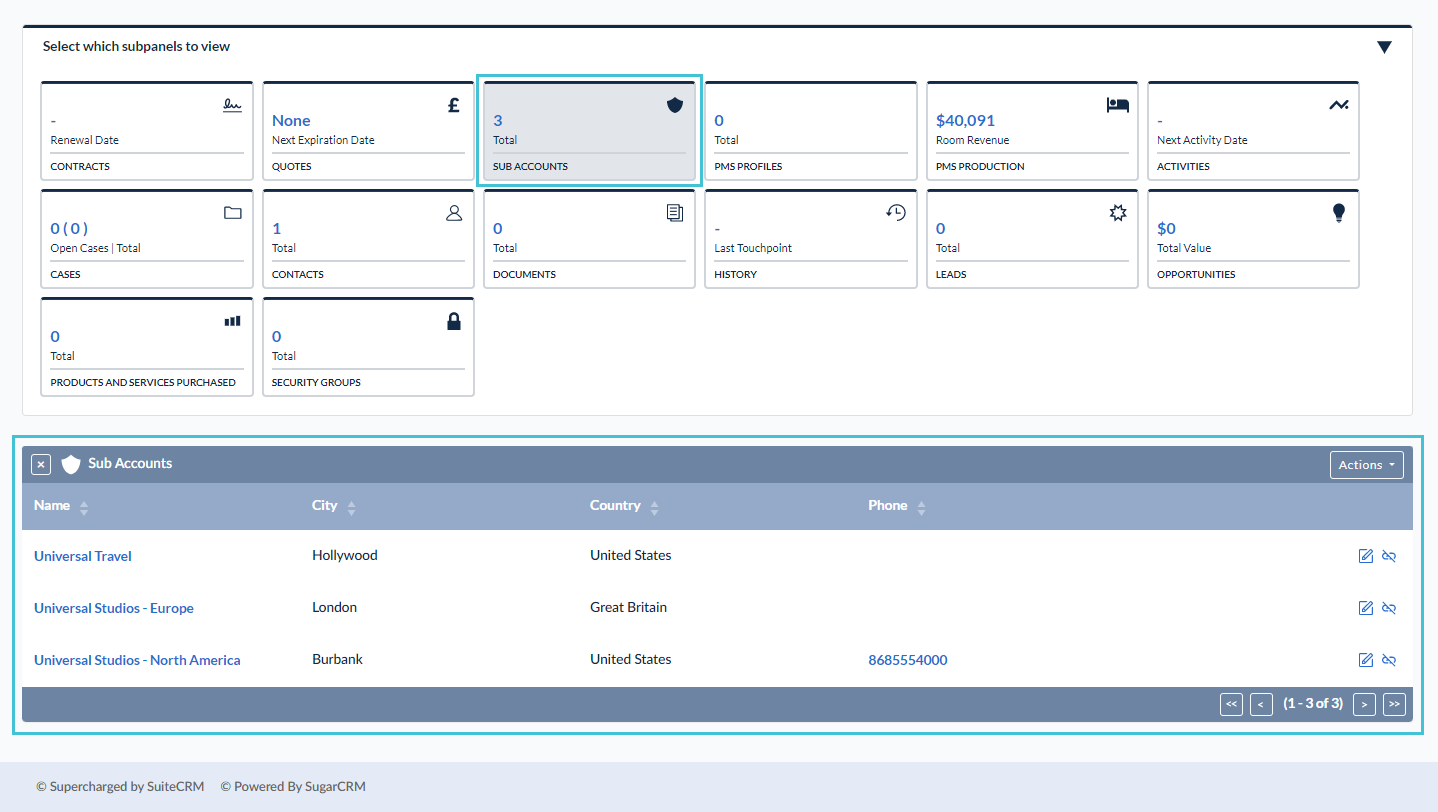
Task: Open Universal Studios - North America link
Action: click(137, 660)
